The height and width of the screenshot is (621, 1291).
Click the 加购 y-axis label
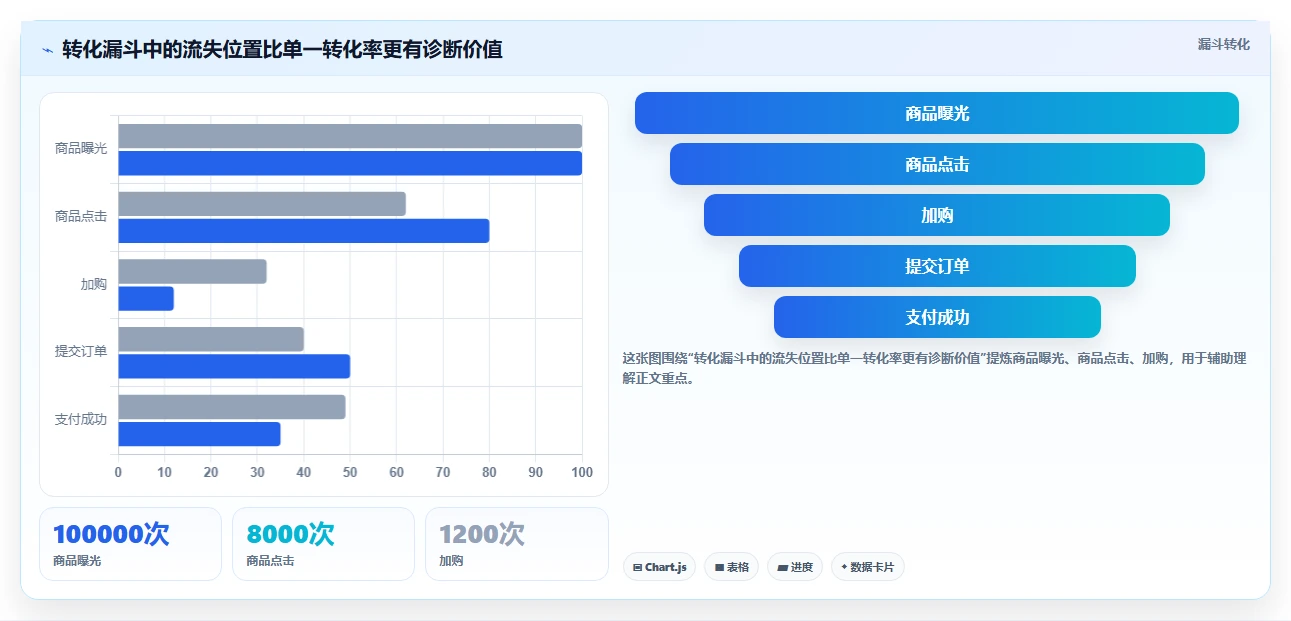[x=94, y=284]
